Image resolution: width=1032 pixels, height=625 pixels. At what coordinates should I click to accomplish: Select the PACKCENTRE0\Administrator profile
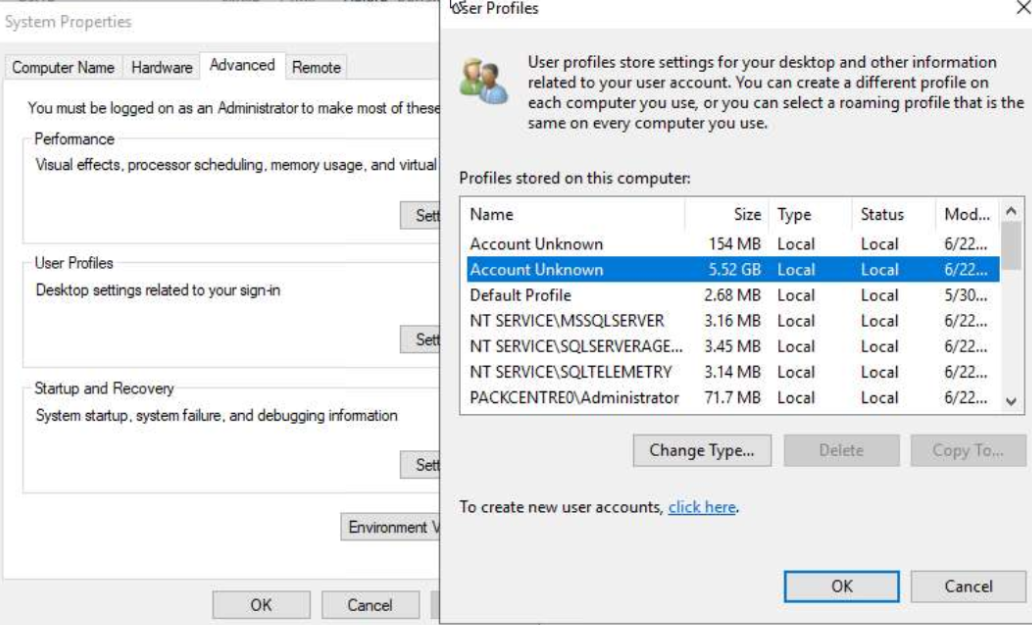click(x=733, y=398)
